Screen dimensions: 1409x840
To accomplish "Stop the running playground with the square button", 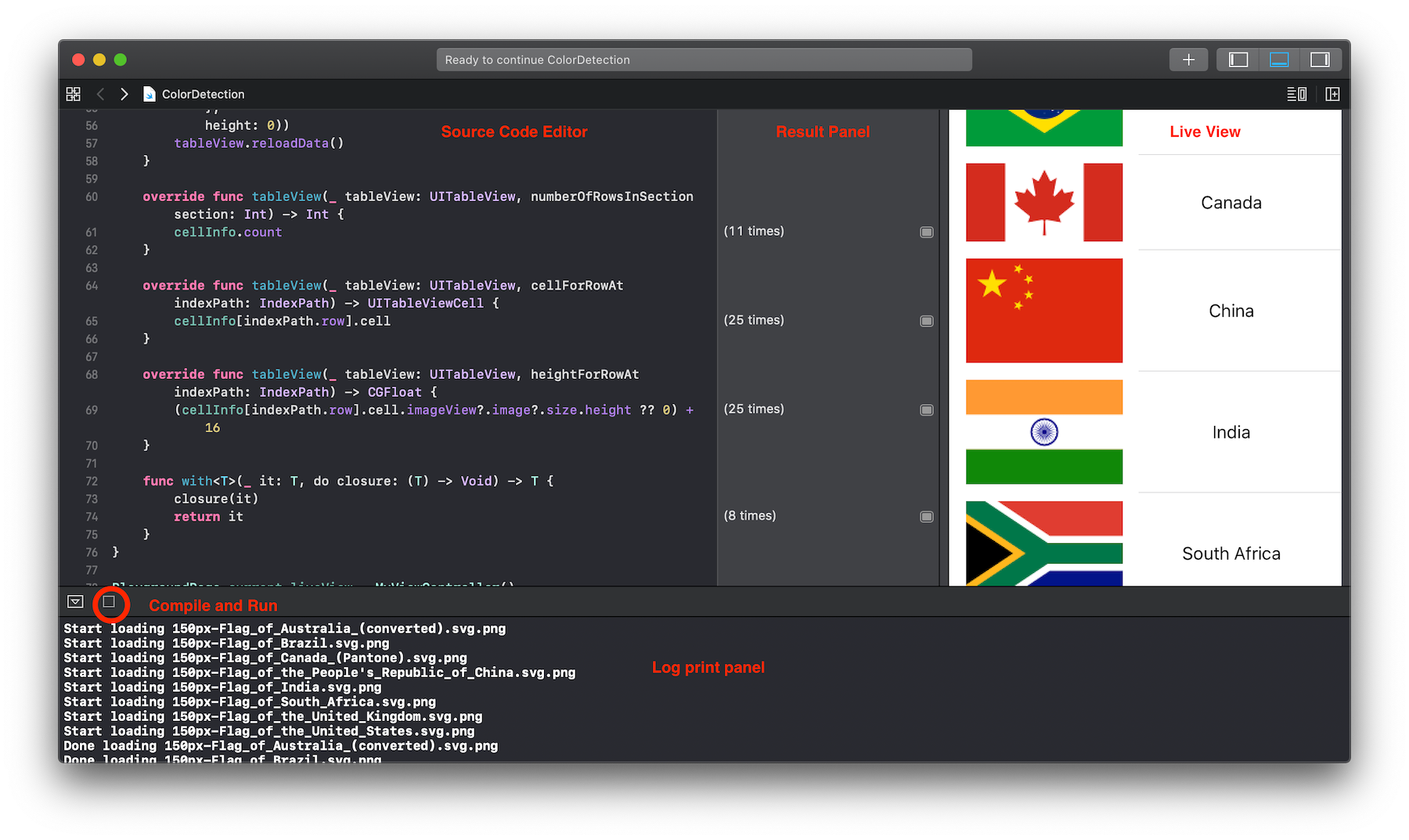I will pyautogui.click(x=110, y=604).
